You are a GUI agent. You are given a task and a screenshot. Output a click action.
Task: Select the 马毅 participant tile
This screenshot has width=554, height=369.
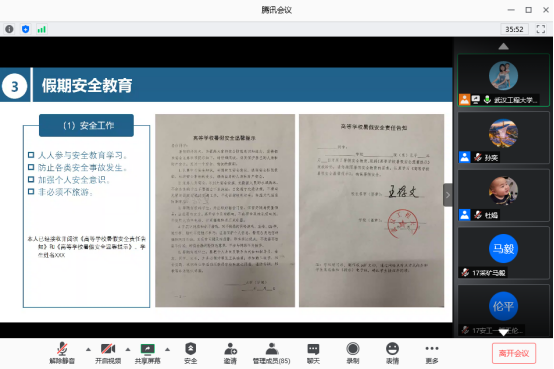(x=503, y=253)
